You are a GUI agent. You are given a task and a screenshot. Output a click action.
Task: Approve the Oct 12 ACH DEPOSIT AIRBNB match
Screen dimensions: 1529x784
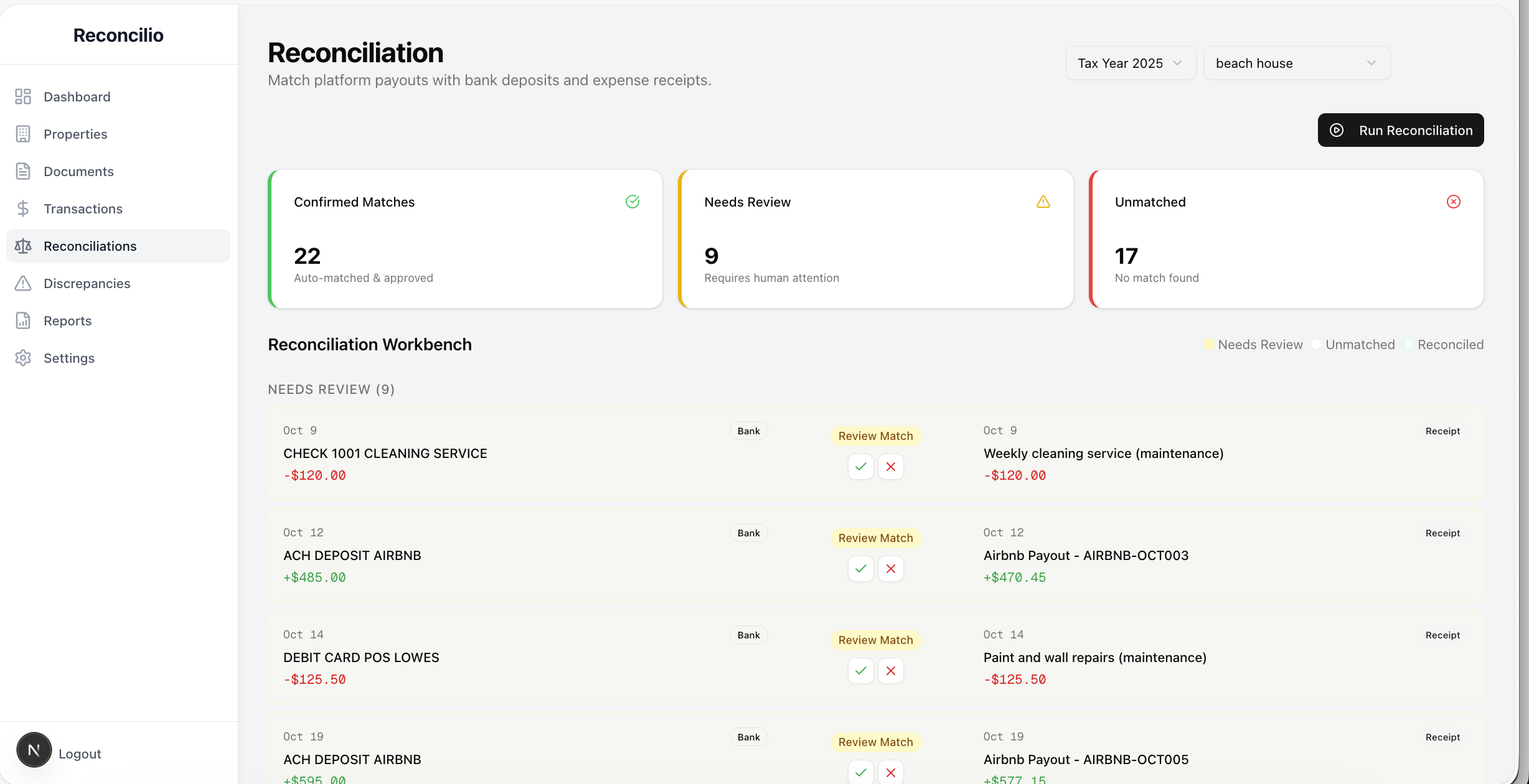[861, 569]
